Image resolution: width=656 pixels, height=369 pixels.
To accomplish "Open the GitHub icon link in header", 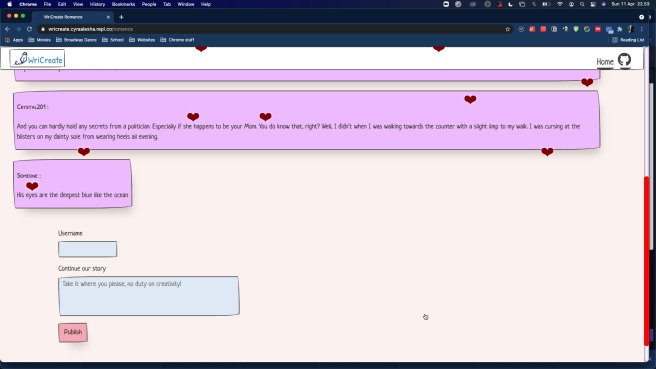I will tap(624, 60).
